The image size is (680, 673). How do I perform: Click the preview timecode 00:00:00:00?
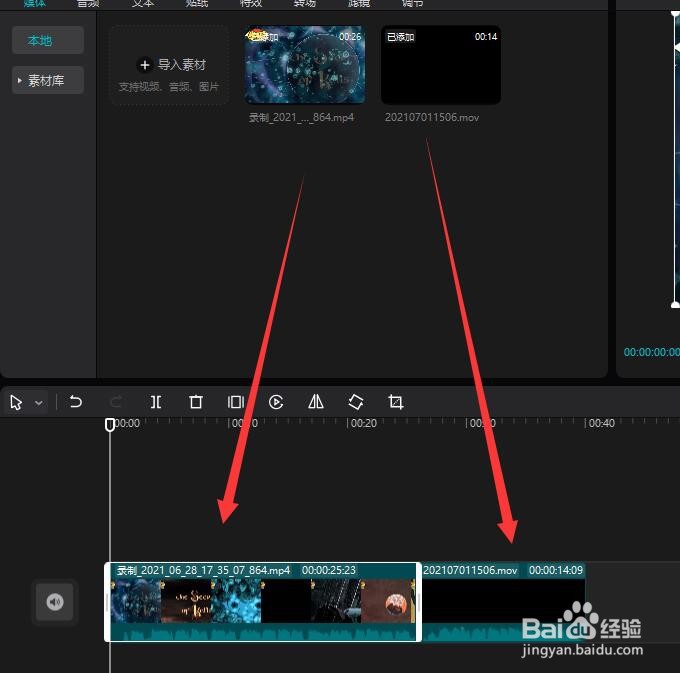pyautogui.click(x=651, y=352)
